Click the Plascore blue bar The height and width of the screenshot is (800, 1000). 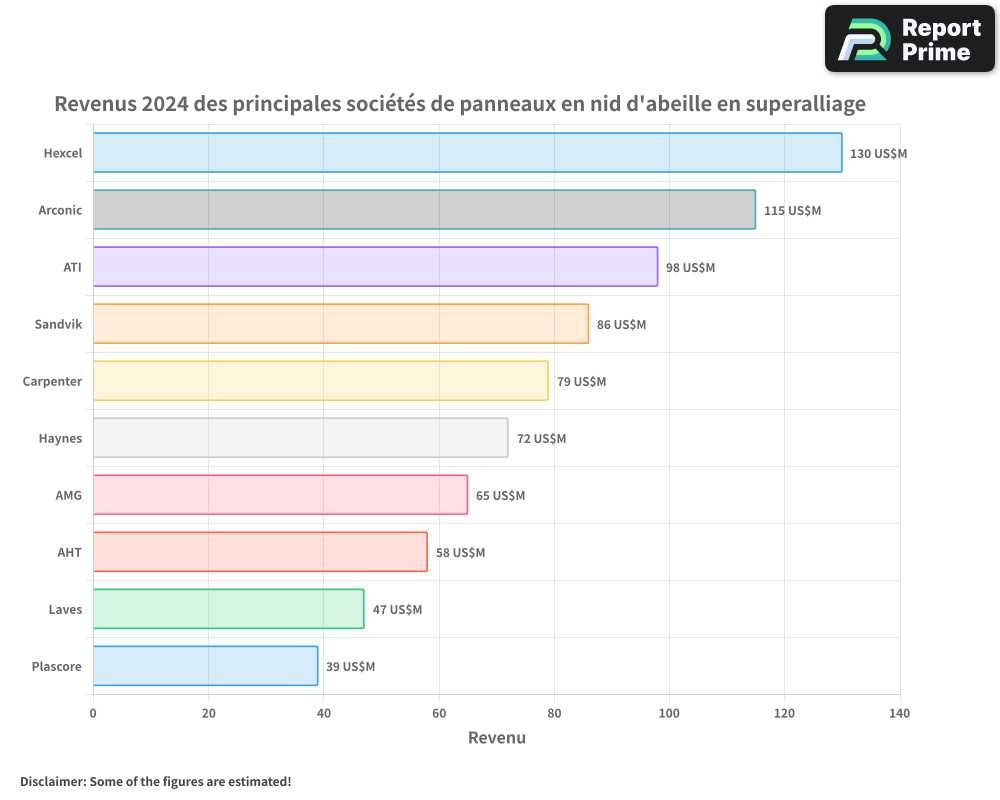205,666
